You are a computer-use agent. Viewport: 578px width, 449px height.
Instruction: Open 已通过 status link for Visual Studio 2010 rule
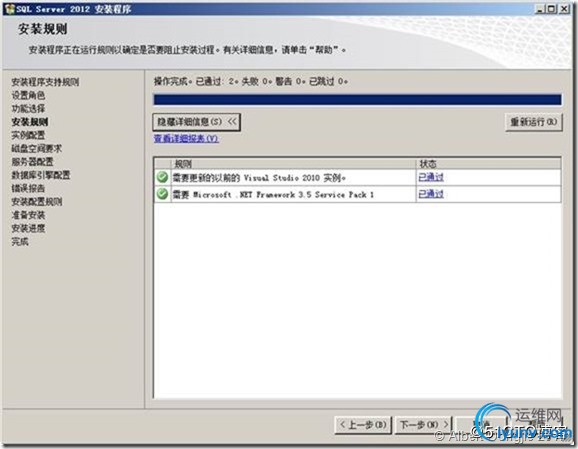click(431, 177)
